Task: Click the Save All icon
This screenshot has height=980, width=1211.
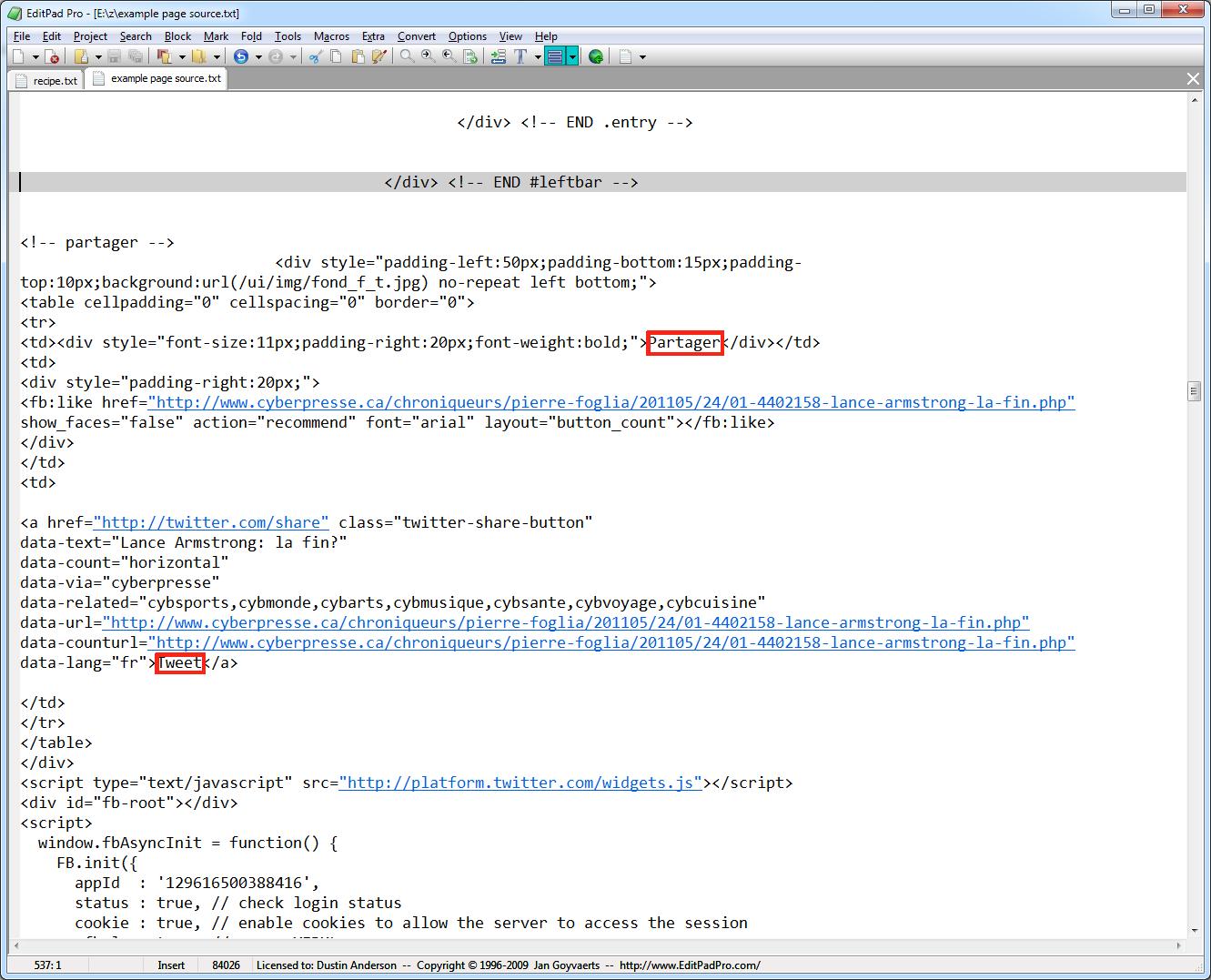Action: 136,56
